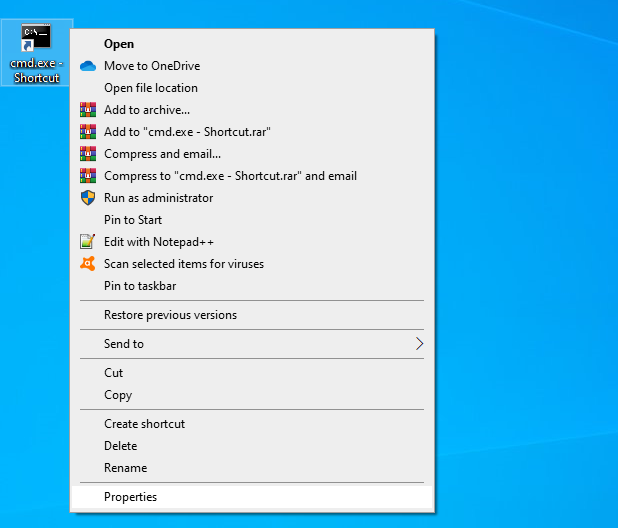Select Compress and email...
The width and height of the screenshot is (619, 528).
(252, 154)
